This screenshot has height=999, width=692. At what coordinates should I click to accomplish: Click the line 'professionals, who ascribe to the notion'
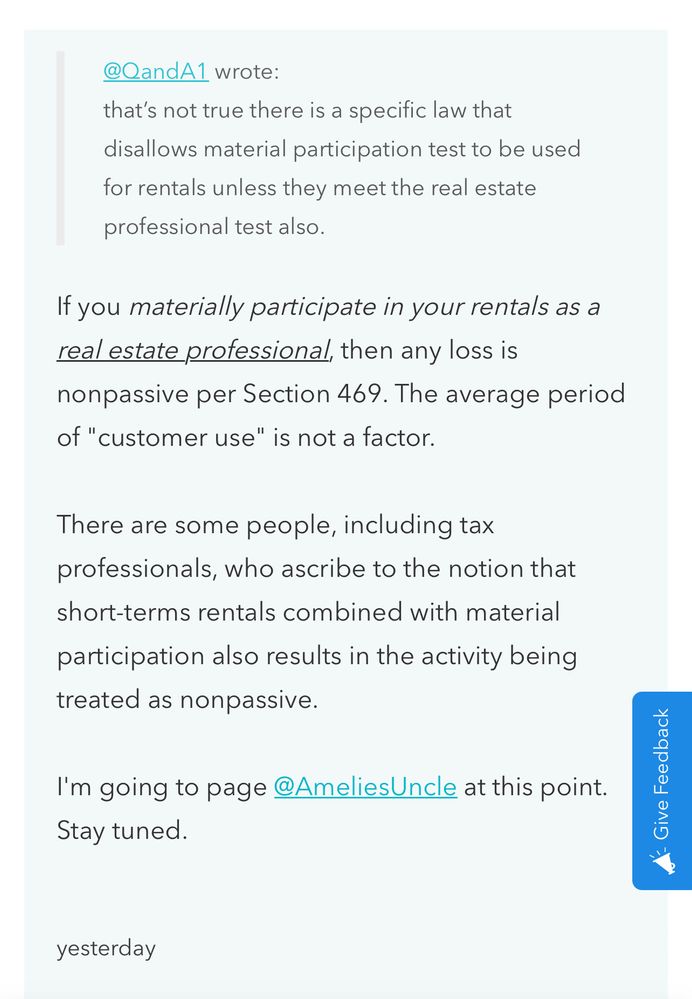(316, 569)
